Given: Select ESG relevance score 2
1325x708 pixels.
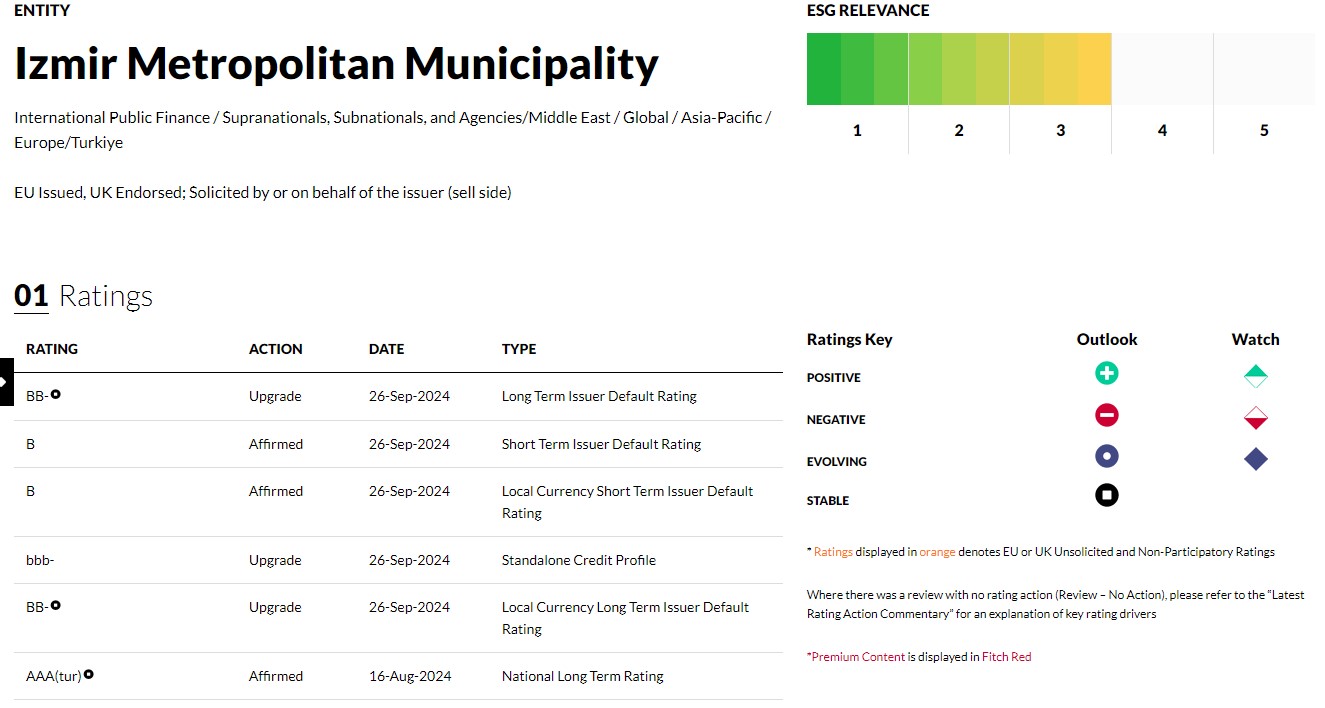Looking at the screenshot, I should (959, 131).
